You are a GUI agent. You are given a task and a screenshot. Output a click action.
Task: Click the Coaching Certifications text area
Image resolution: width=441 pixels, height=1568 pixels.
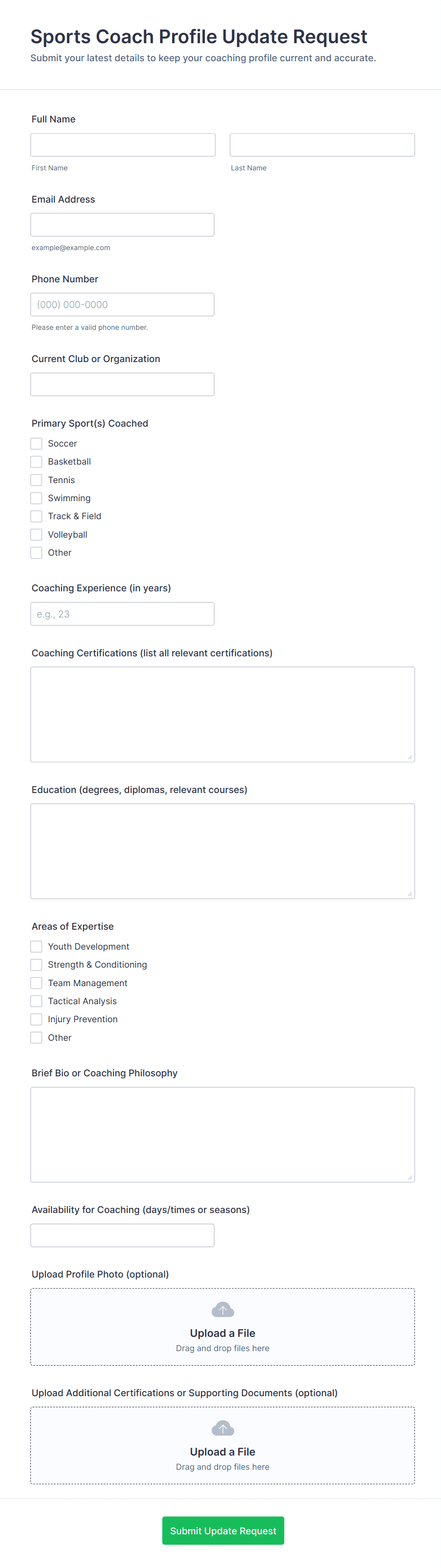tap(222, 714)
